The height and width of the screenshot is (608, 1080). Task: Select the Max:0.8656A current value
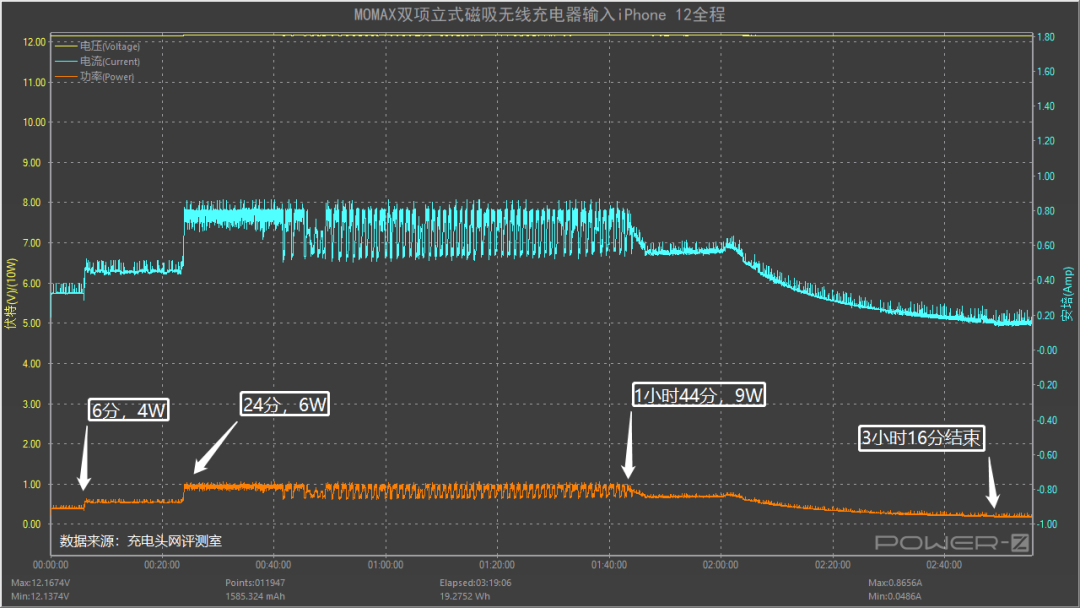point(895,583)
